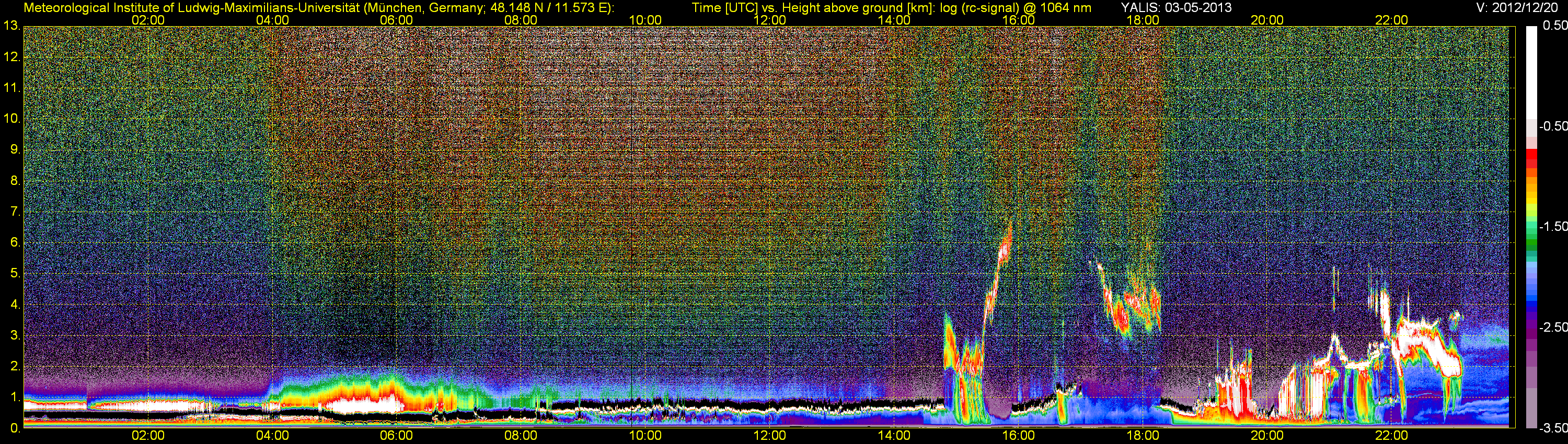Pick the 0 km height axis label
Viewport: 1568px width, 444px height.
pyautogui.click(x=15, y=428)
